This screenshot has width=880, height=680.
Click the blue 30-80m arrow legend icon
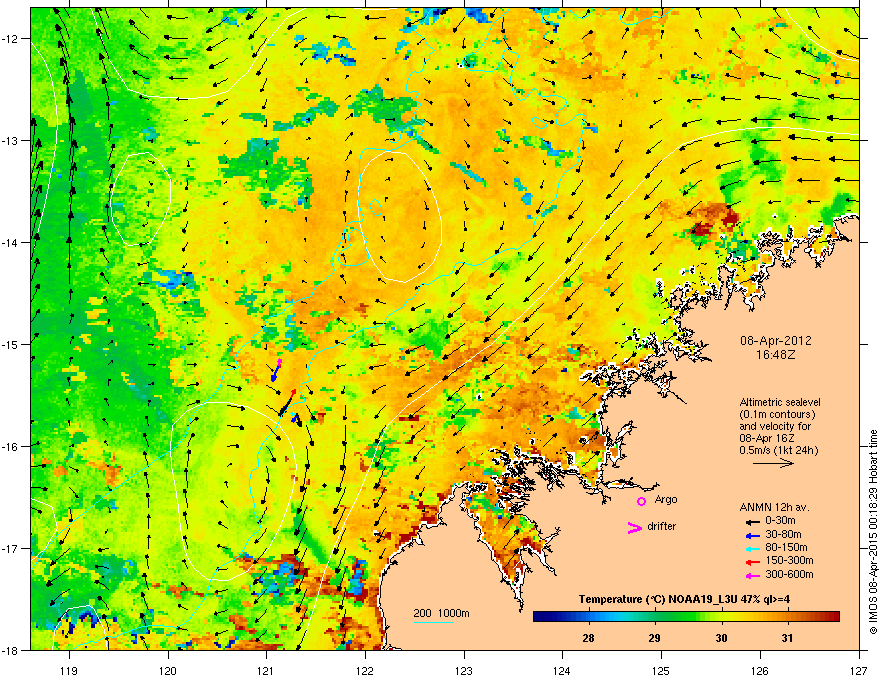coord(753,535)
